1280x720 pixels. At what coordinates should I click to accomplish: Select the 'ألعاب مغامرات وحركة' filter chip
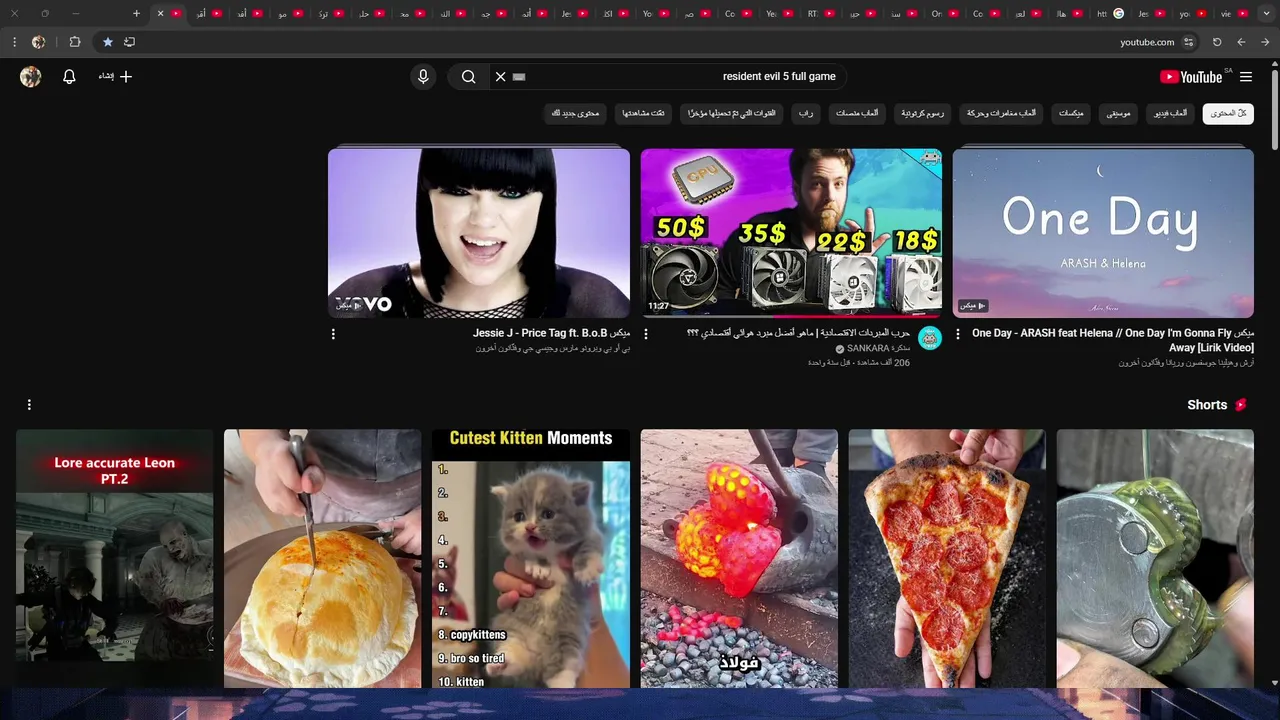click(x=1001, y=114)
